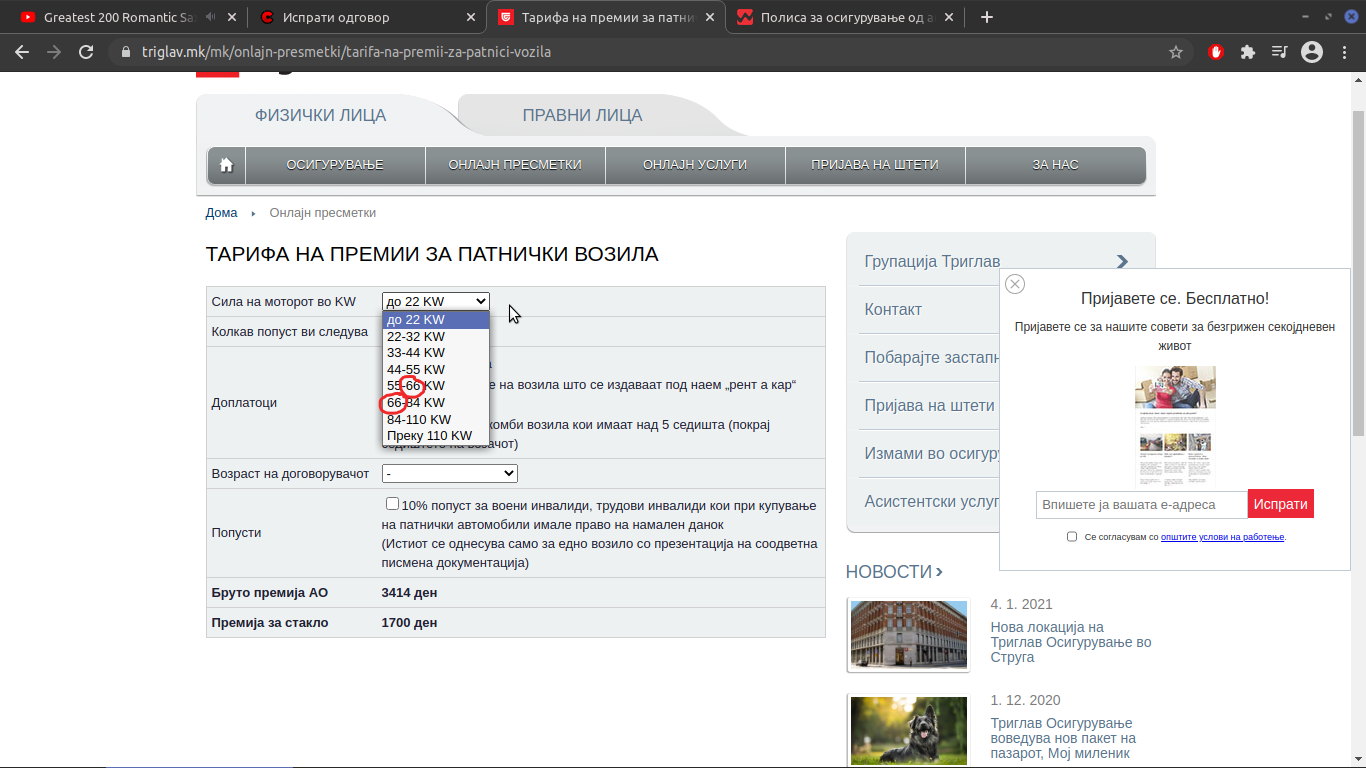
Task: Close the Испрати одговор tab
Action: [x=471, y=17]
